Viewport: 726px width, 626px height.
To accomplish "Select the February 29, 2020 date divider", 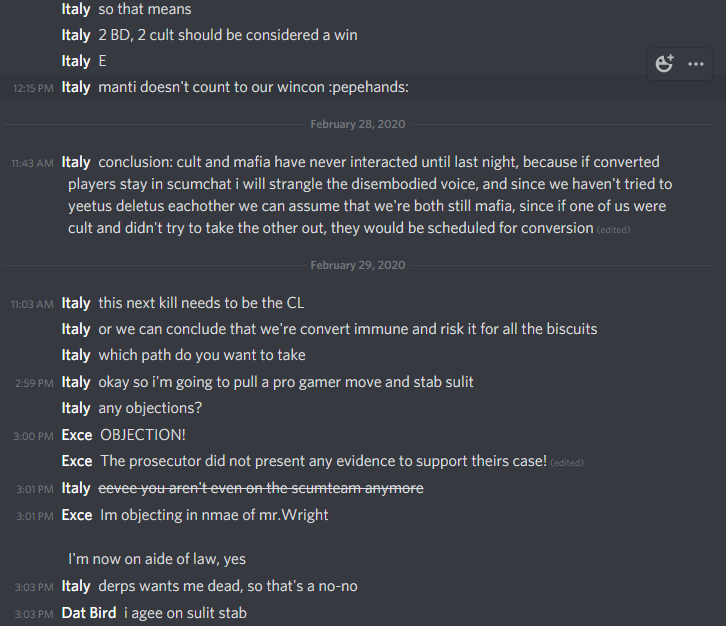I will (357, 265).
